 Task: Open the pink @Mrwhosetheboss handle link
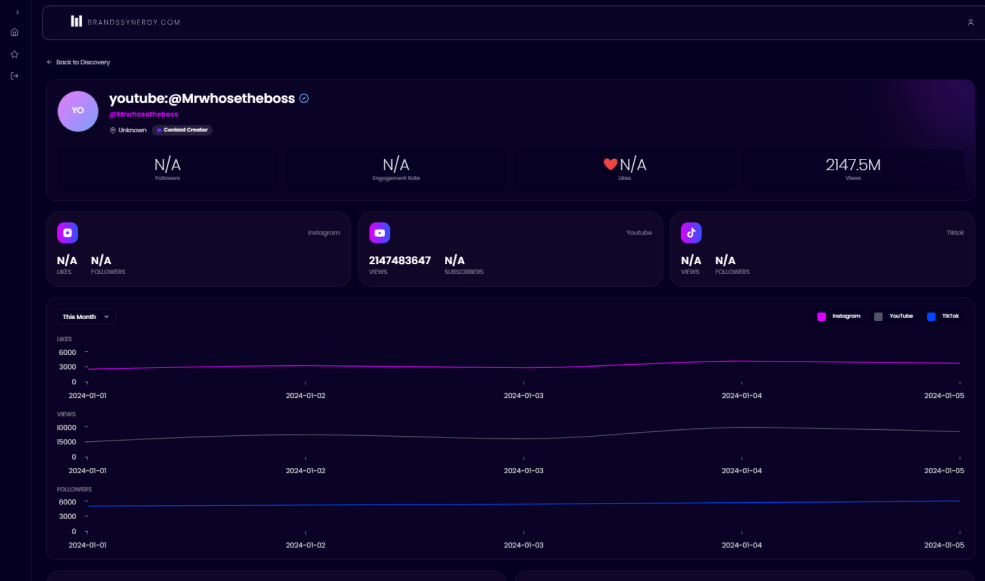pyautogui.click(x=144, y=114)
